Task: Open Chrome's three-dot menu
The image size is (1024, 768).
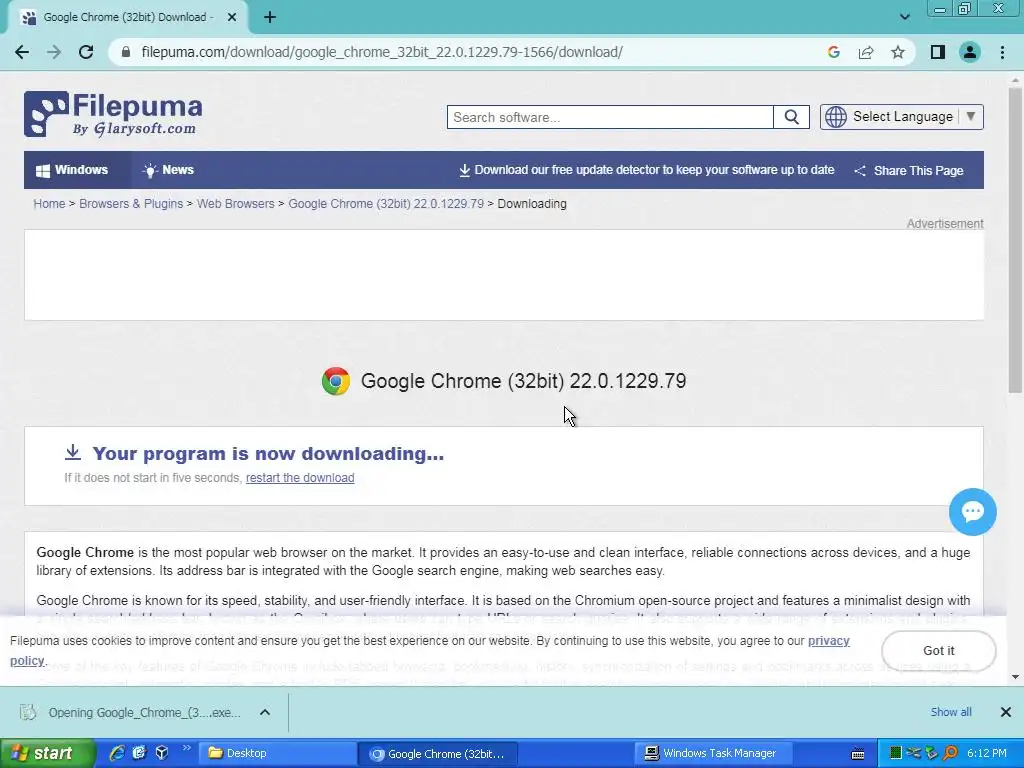Action: (x=1002, y=52)
